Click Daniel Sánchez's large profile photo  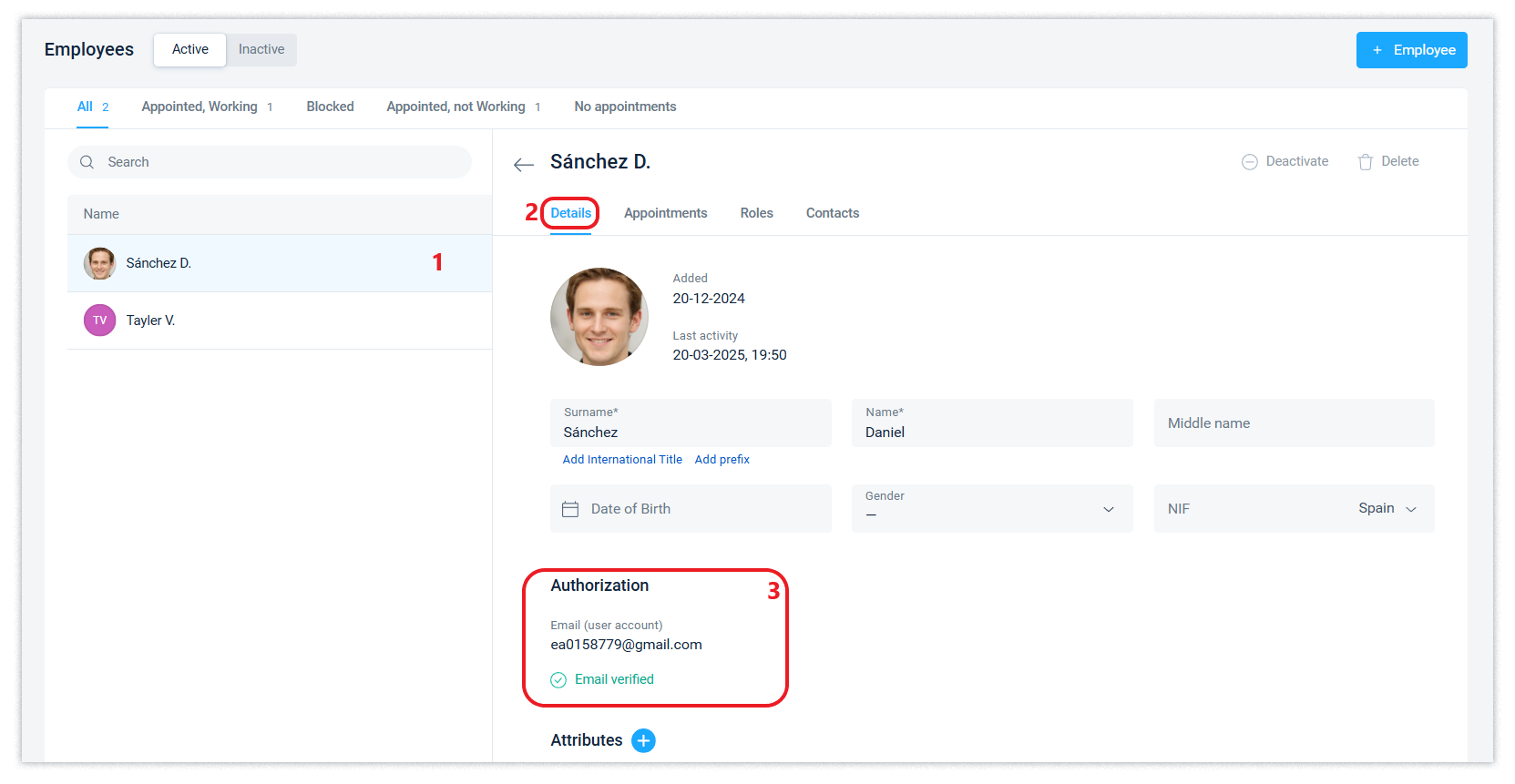pyautogui.click(x=599, y=317)
